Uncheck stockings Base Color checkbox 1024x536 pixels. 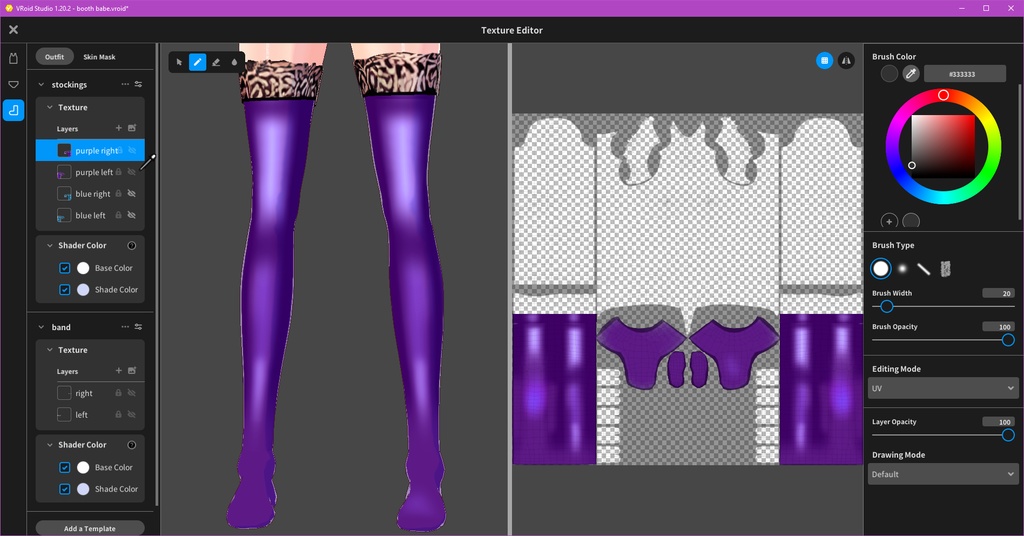(x=65, y=268)
